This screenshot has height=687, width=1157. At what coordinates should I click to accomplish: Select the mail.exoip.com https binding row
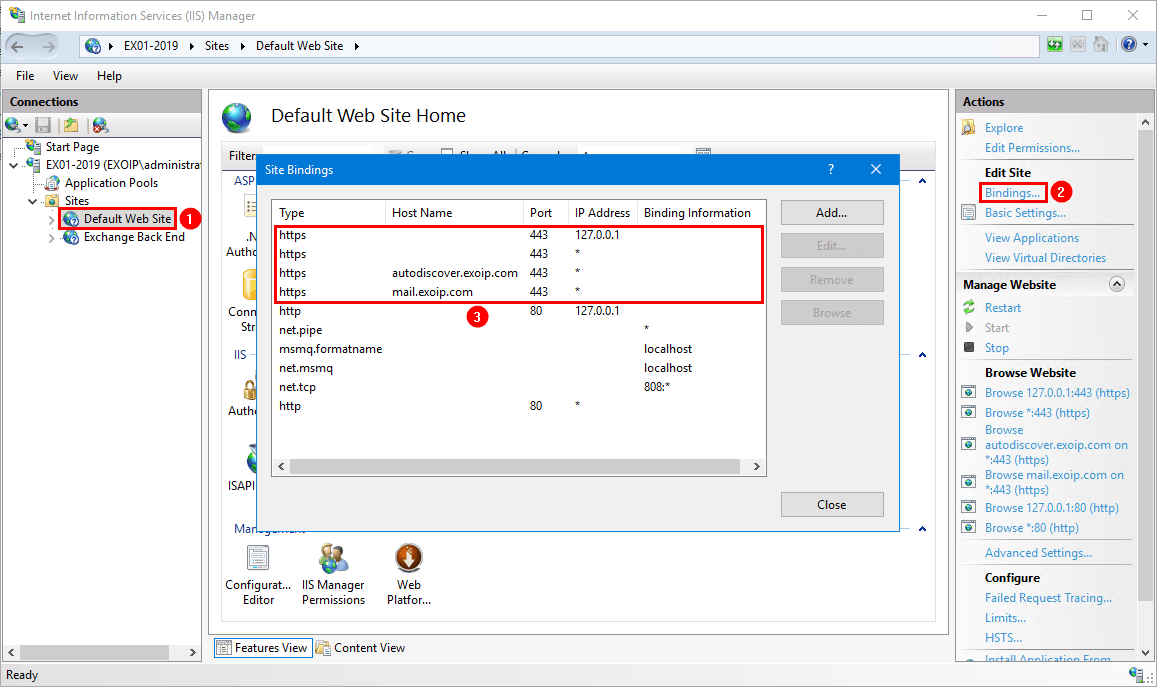519,292
